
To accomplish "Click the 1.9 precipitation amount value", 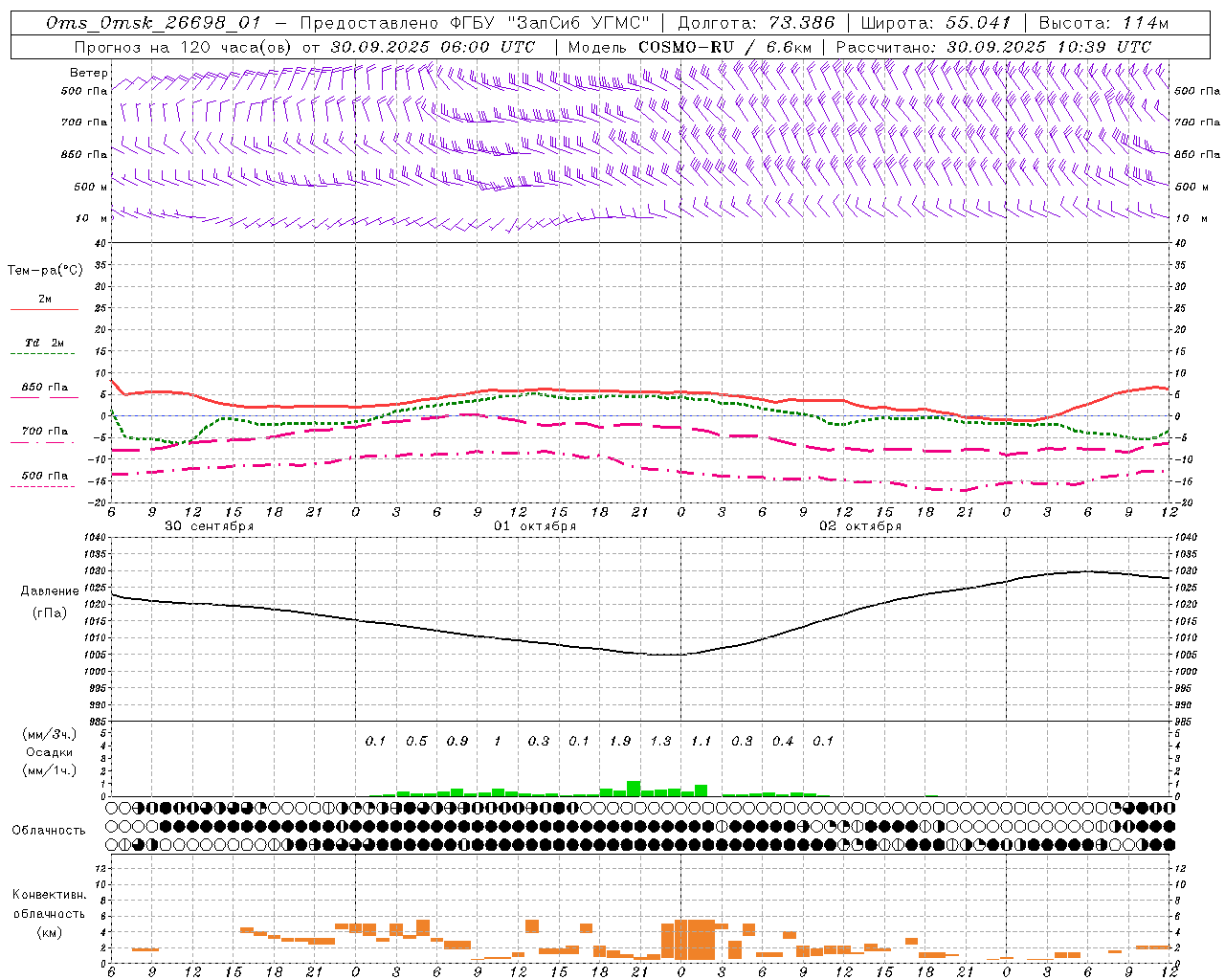I will pyautogui.click(x=620, y=741).
